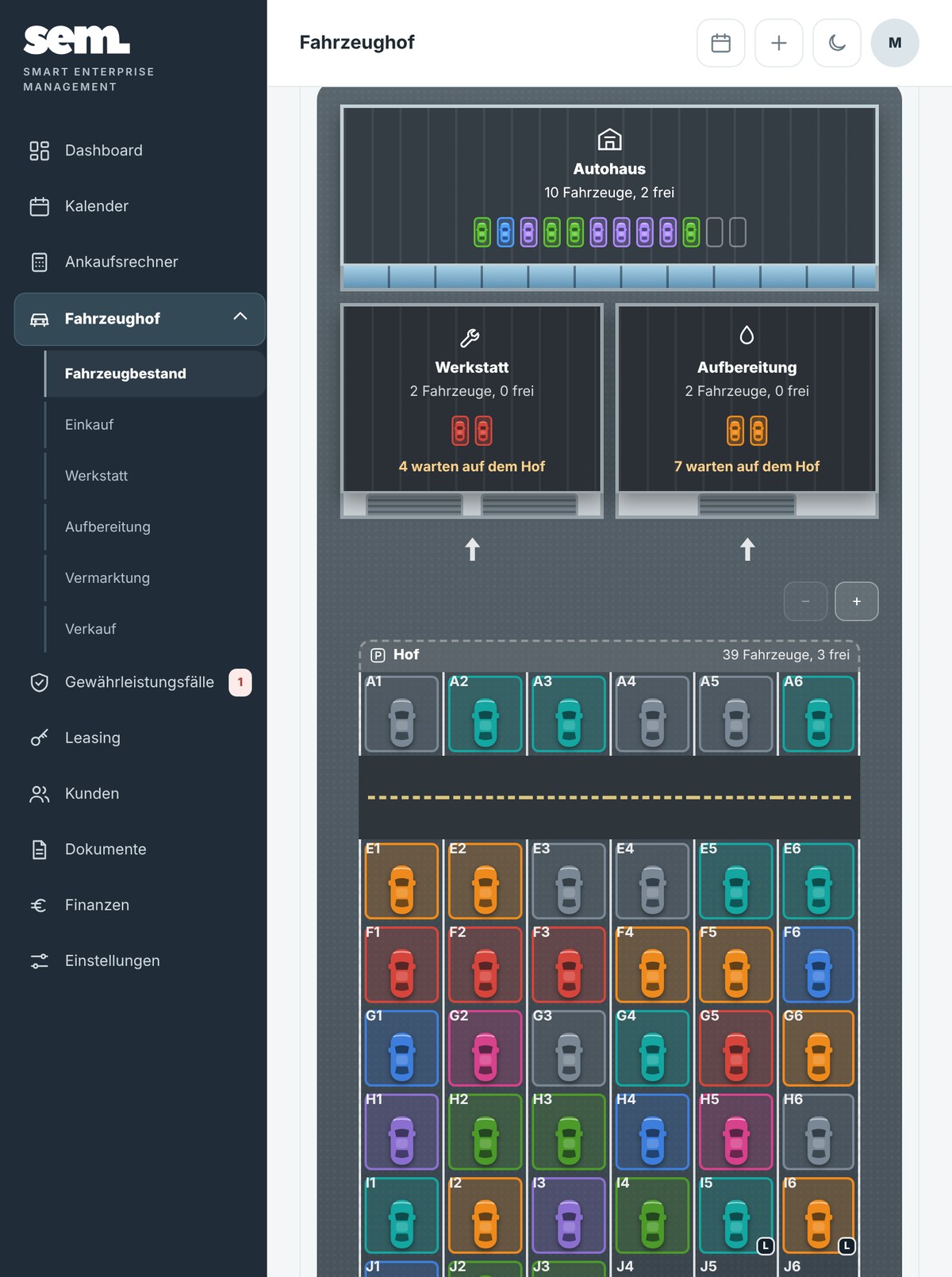Zoom out the yard map with minus
The height and width of the screenshot is (1277, 952).
[805, 601]
